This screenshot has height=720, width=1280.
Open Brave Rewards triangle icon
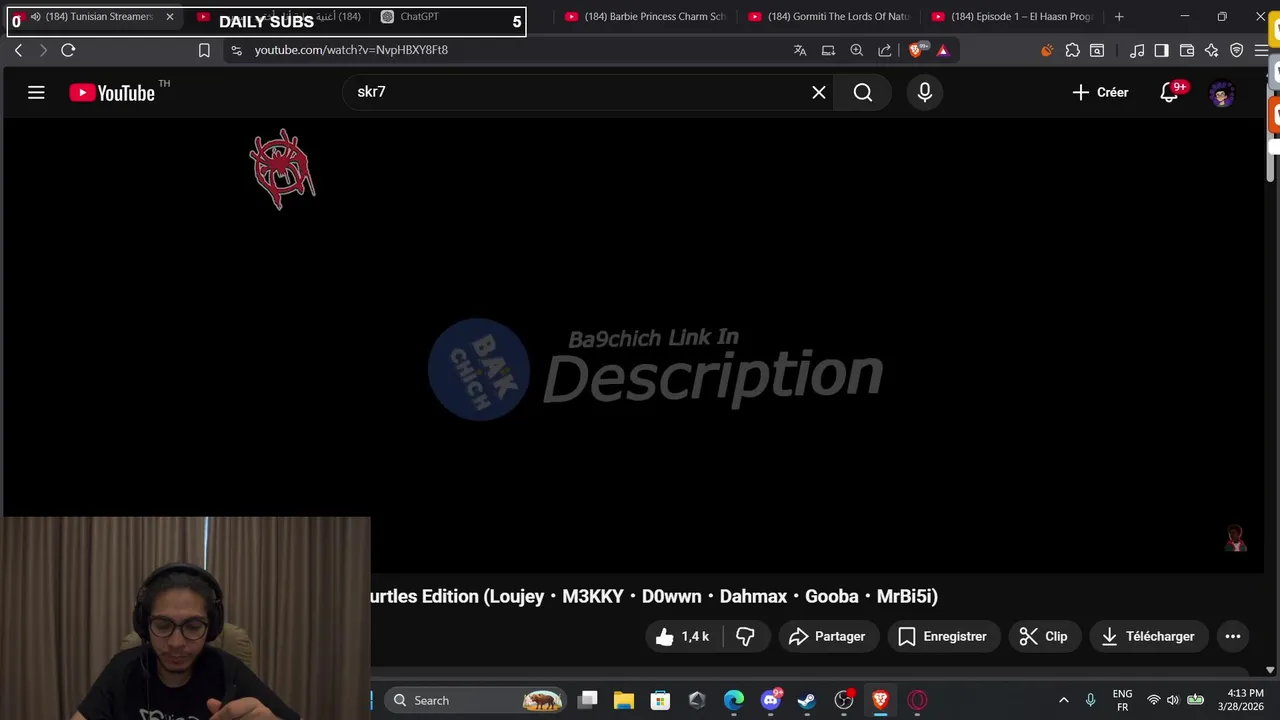pyautogui.click(x=942, y=50)
